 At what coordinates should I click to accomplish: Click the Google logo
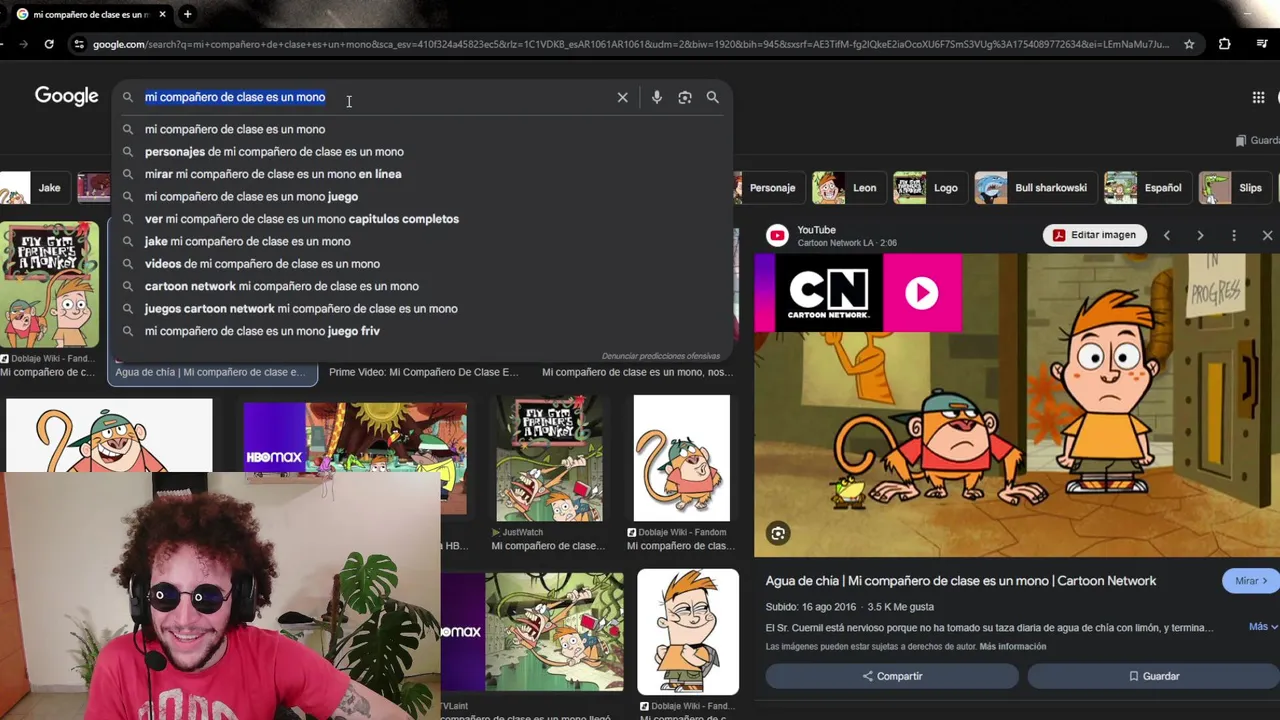coord(67,96)
